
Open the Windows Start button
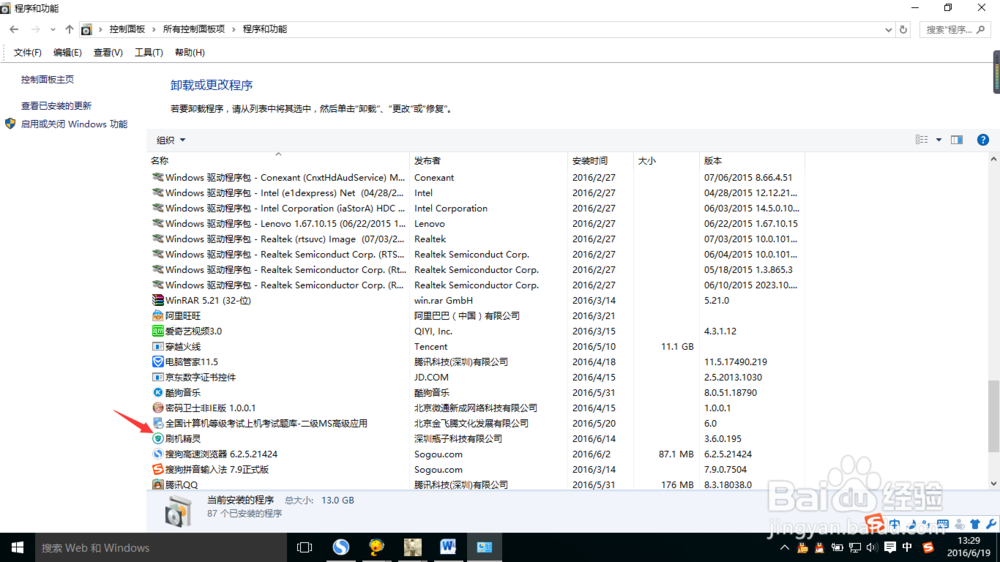[x=17, y=547]
